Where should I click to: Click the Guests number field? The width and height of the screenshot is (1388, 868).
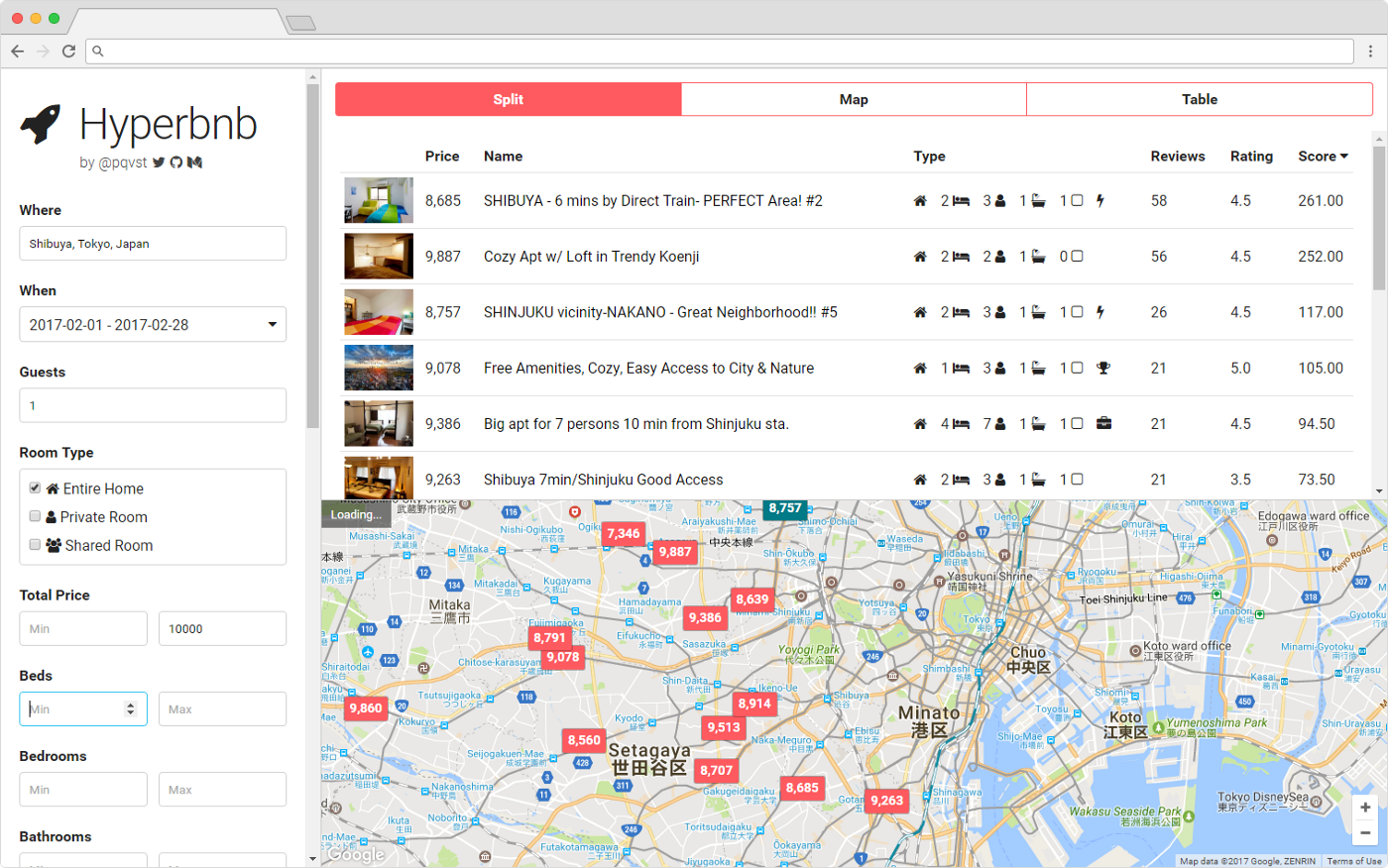pos(153,405)
